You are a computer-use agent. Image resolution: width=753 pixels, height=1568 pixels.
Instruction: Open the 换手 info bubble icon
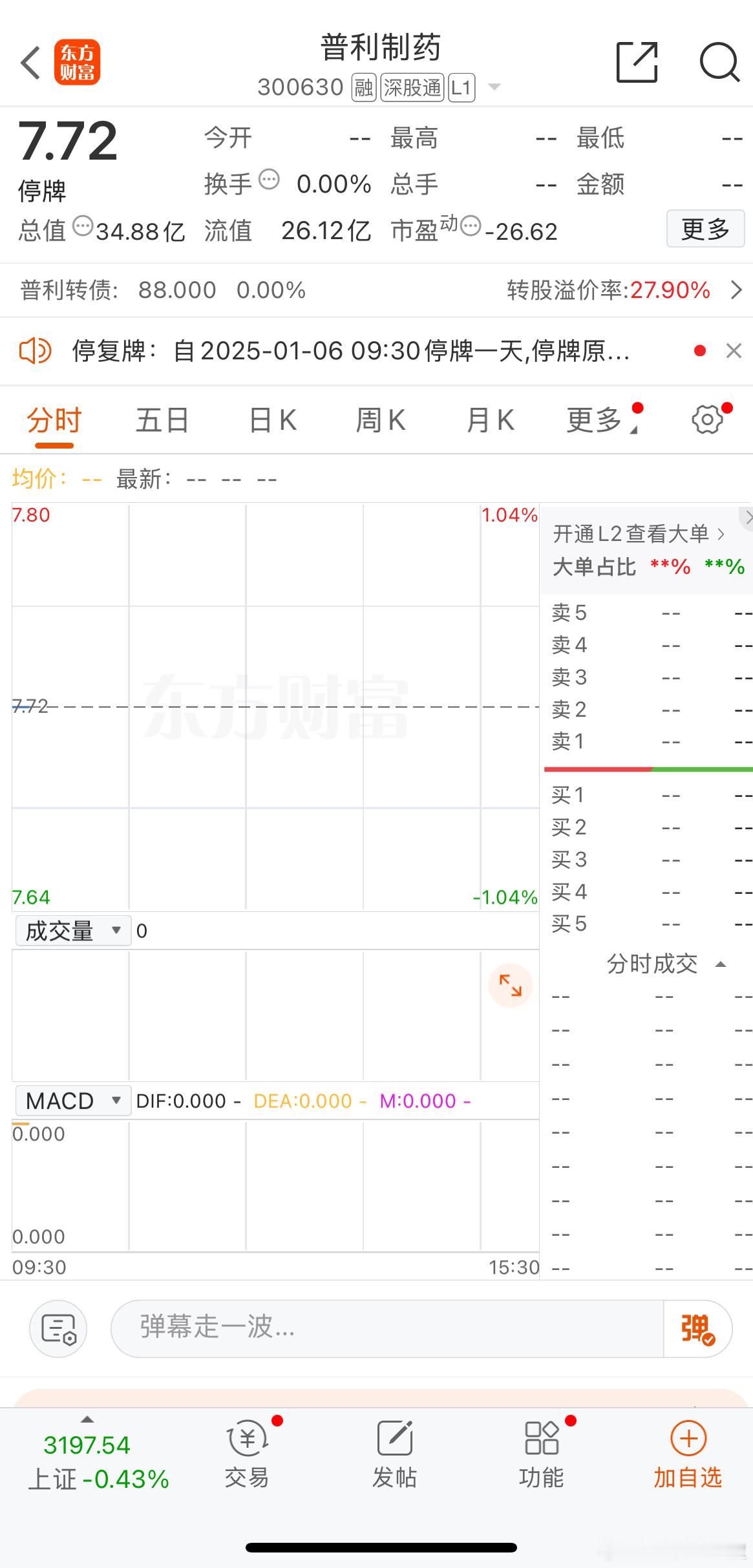pyautogui.click(x=269, y=179)
